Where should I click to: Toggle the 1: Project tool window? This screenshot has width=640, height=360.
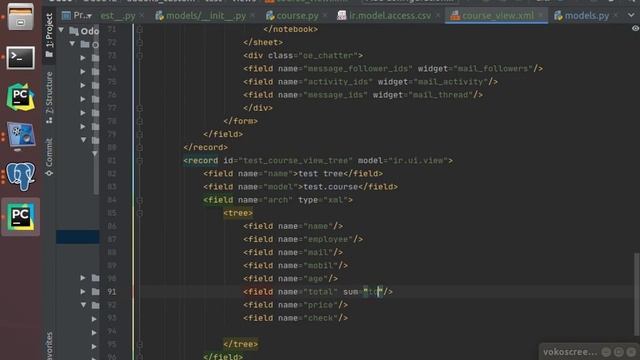[x=49, y=35]
